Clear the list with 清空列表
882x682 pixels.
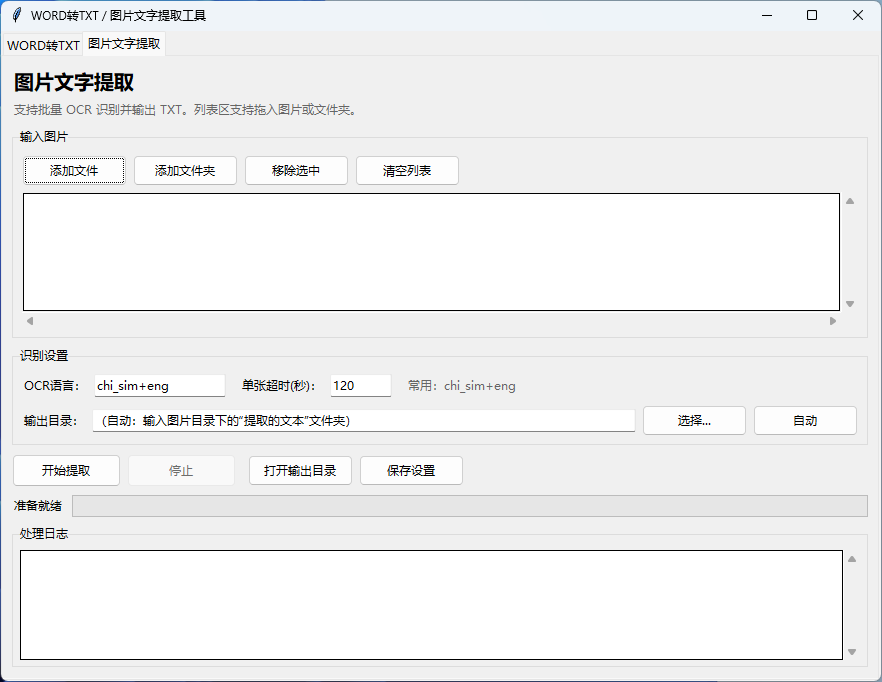click(x=407, y=170)
